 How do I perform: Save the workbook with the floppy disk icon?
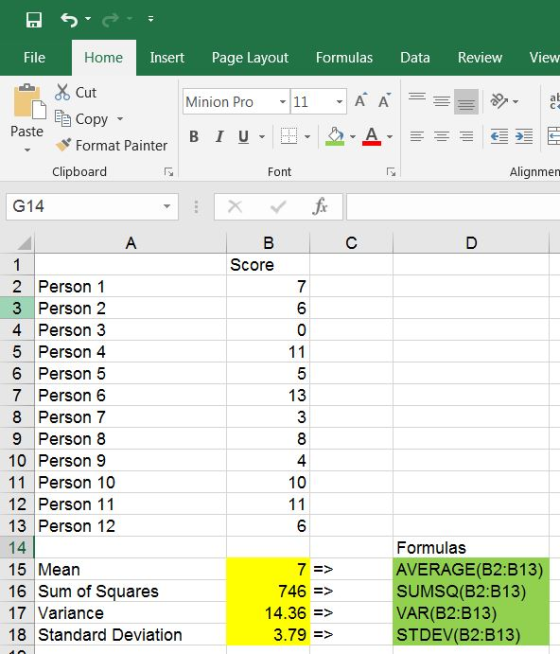[x=34, y=19]
